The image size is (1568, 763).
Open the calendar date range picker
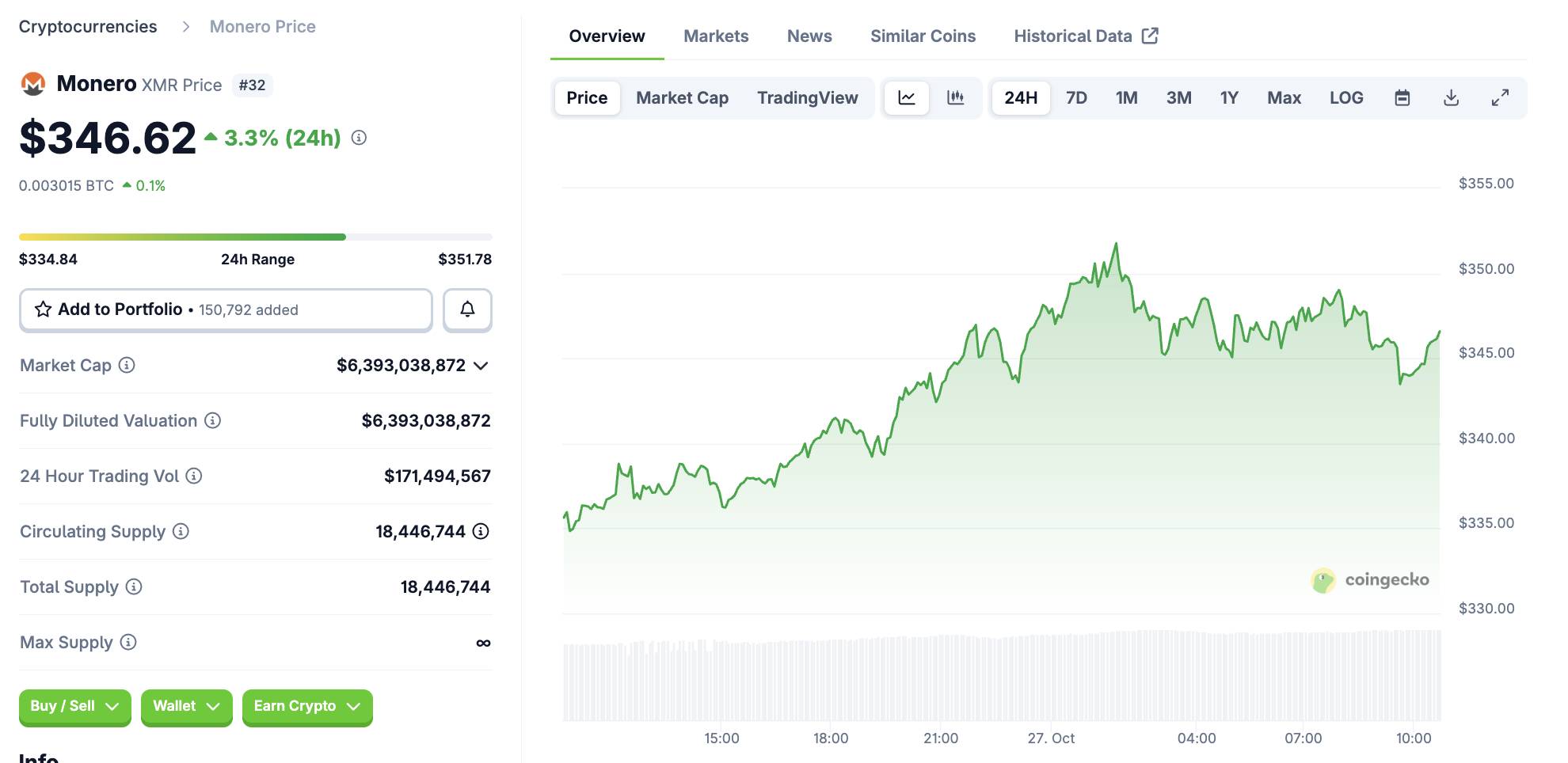tap(1402, 98)
